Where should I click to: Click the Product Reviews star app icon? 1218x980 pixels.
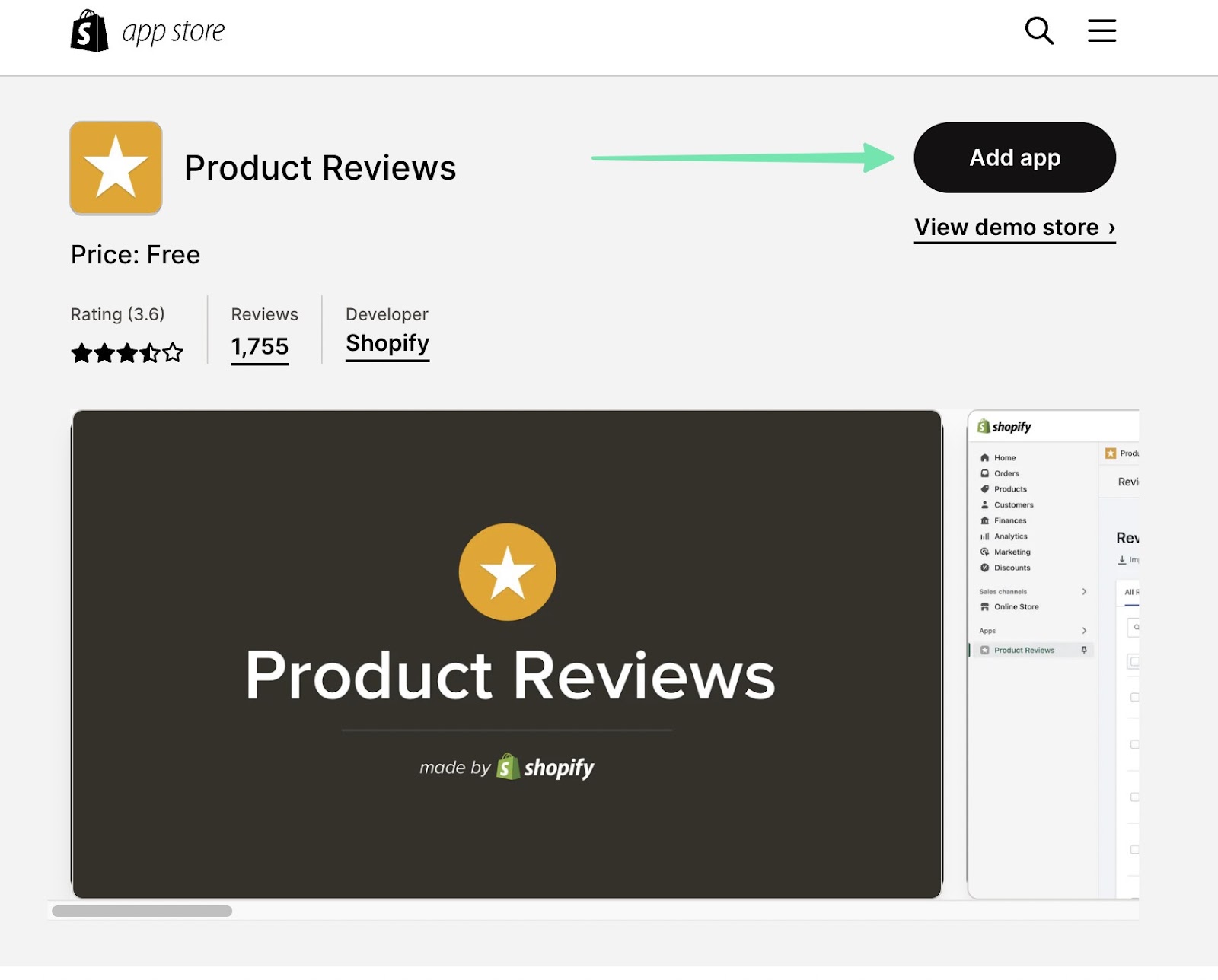tap(116, 167)
